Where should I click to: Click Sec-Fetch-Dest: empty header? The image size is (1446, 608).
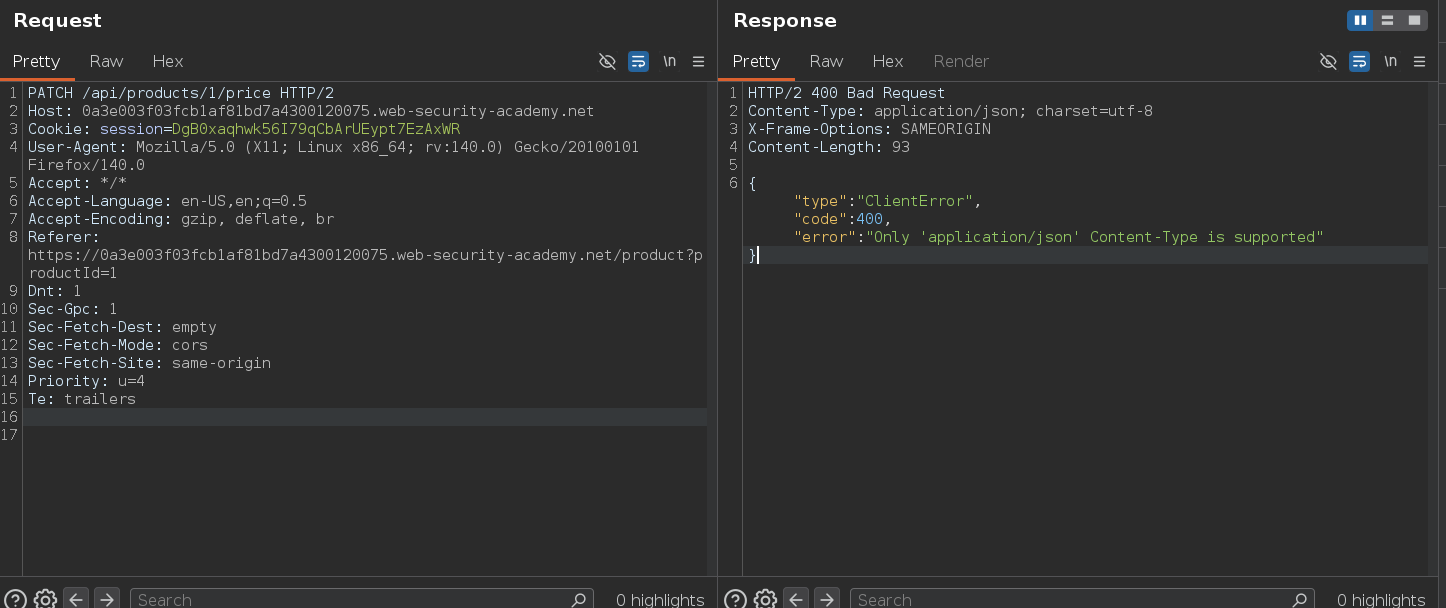pyautogui.click(x=122, y=327)
